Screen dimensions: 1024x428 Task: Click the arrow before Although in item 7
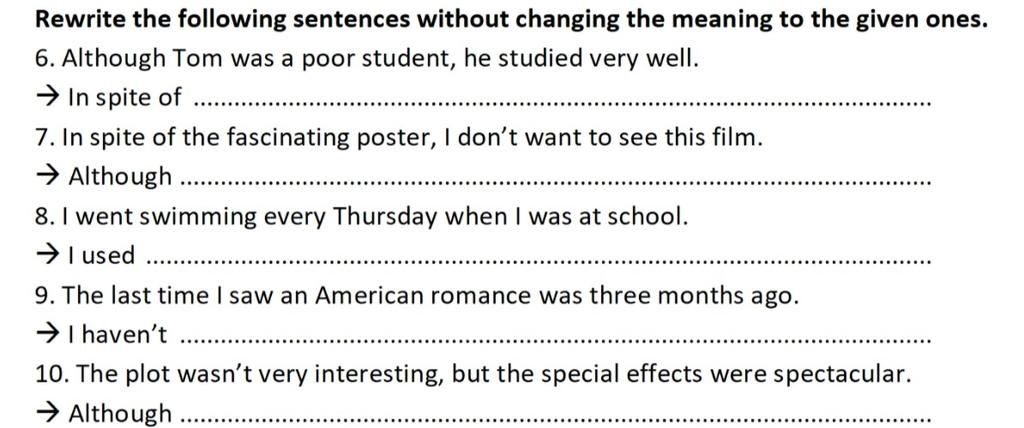click(x=46, y=177)
